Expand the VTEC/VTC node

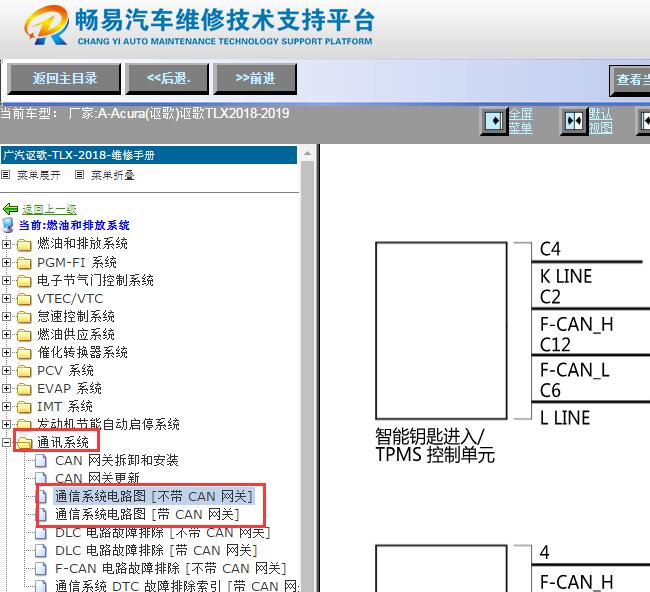(6, 298)
